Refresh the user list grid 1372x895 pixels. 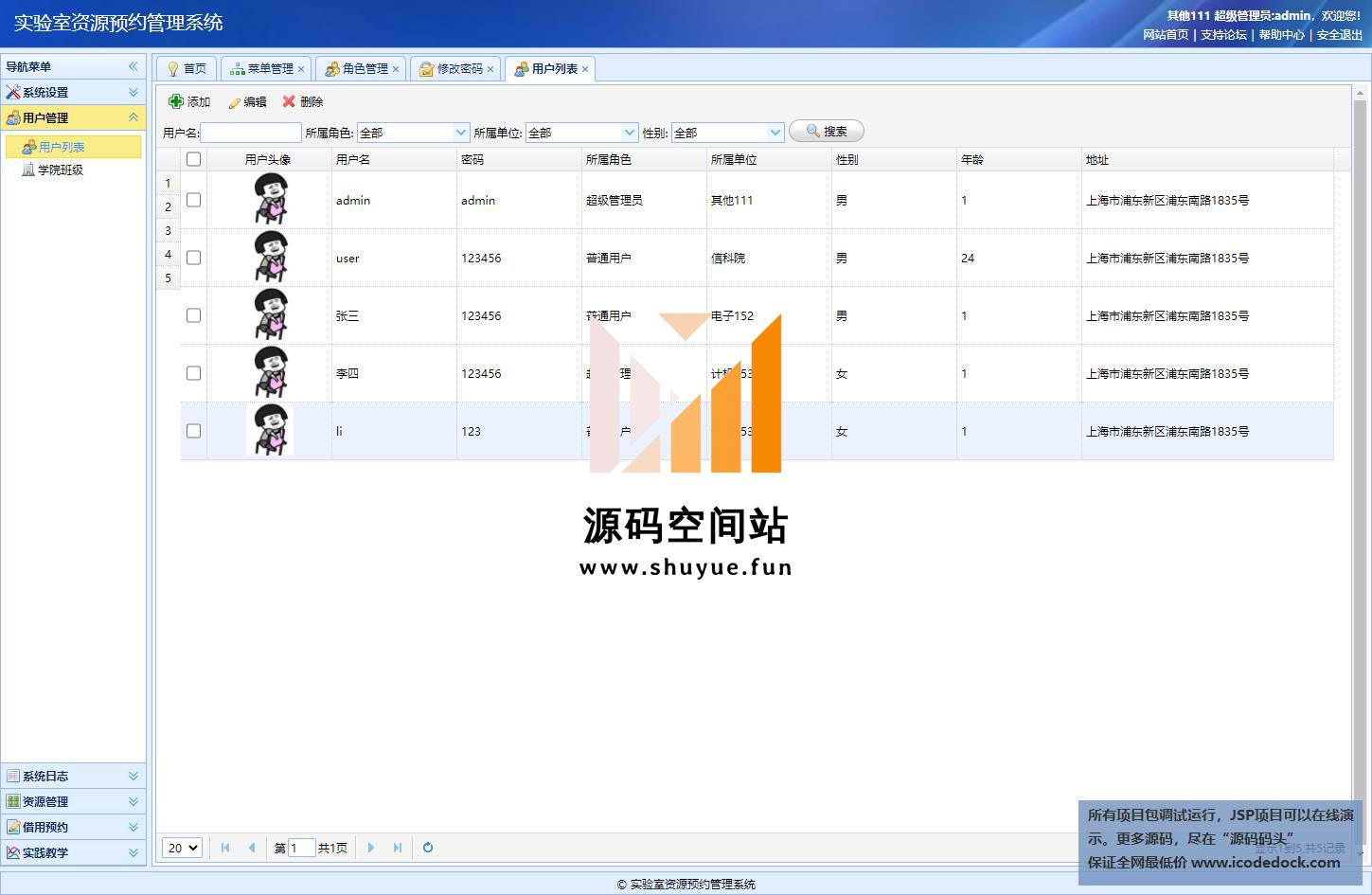[x=428, y=848]
